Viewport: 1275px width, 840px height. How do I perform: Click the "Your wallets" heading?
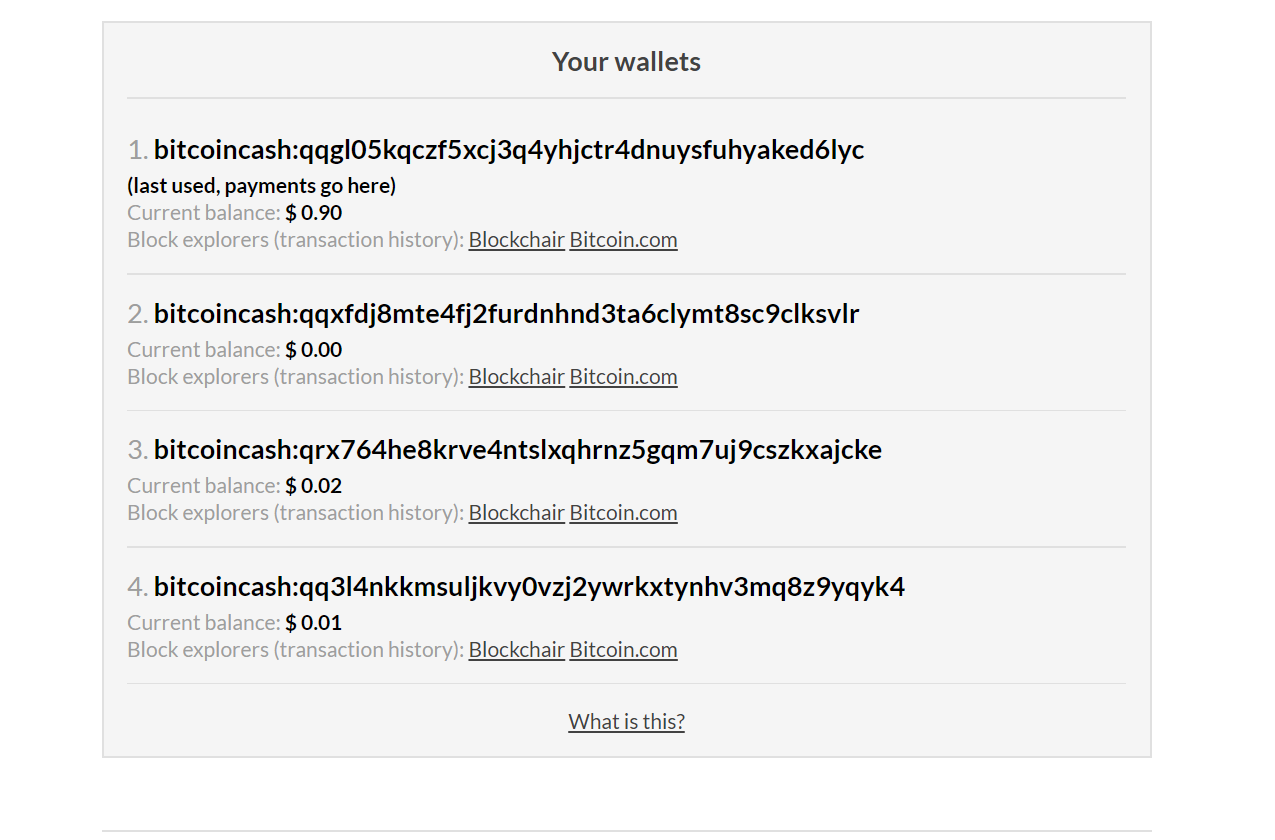click(626, 62)
